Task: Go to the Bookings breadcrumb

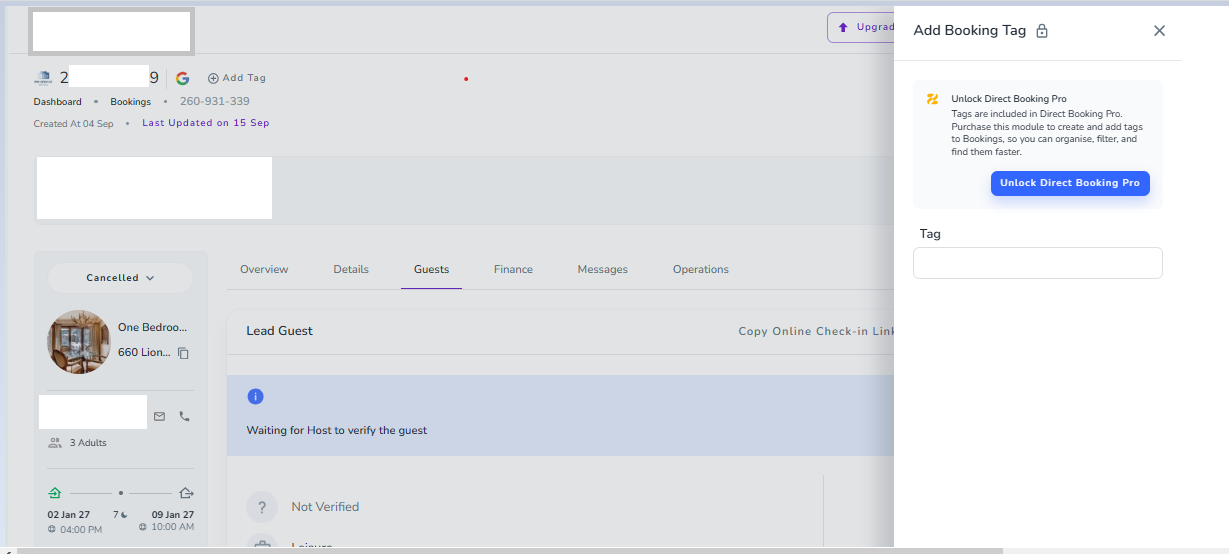Action: coord(131,102)
